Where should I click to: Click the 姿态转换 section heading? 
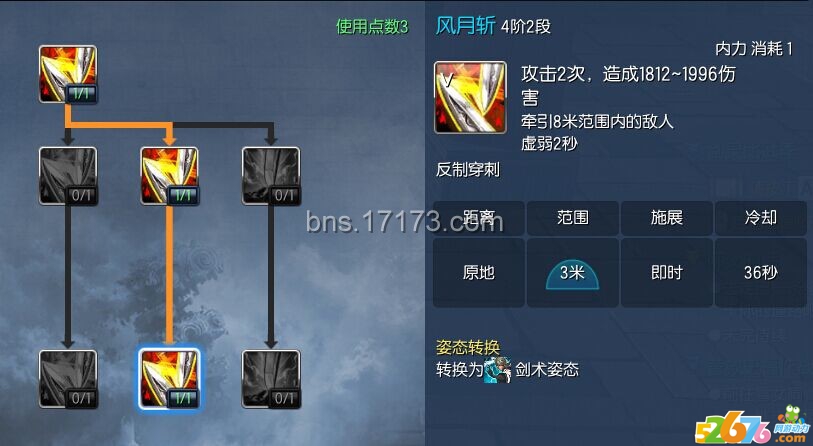click(468, 347)
